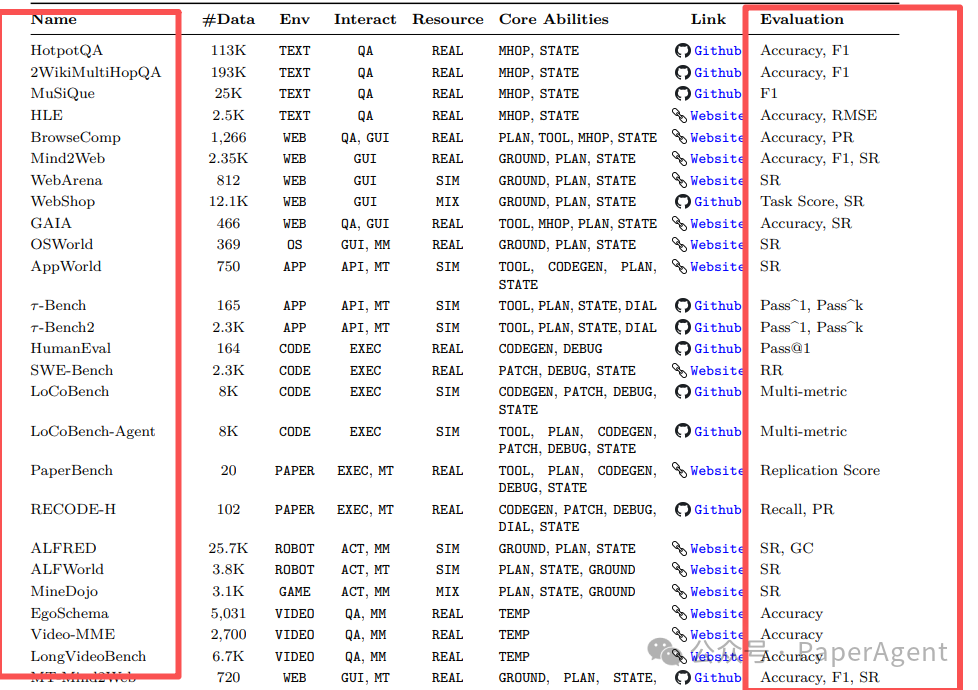978x690 pixels.
Task: Click the '5,031' data count cell
Action: click(228, 614)
